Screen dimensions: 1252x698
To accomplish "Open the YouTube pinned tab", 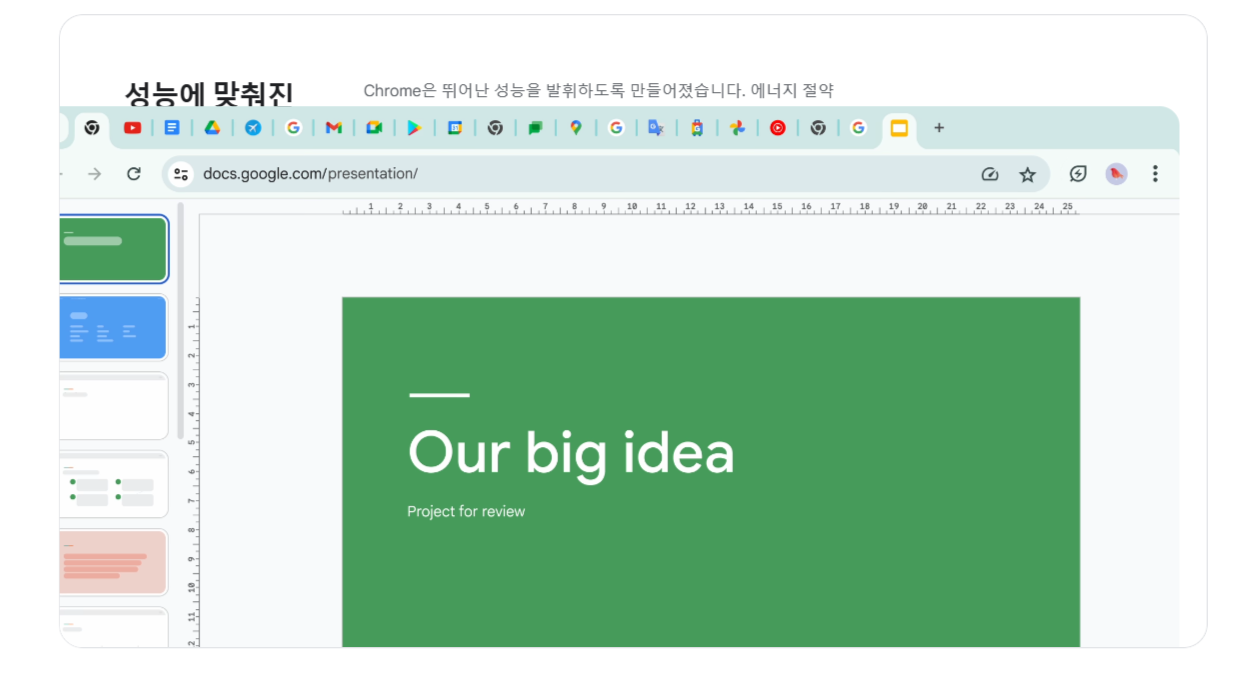I will (x=131, y=128).
